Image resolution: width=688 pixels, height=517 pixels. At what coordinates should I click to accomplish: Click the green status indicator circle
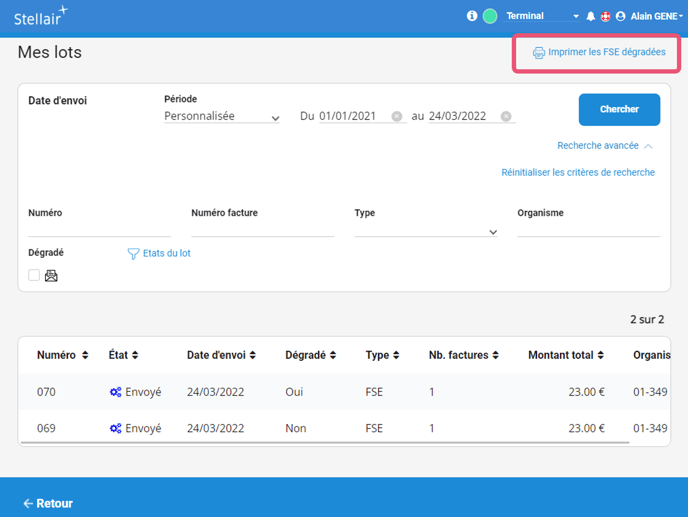click(490, 16)
